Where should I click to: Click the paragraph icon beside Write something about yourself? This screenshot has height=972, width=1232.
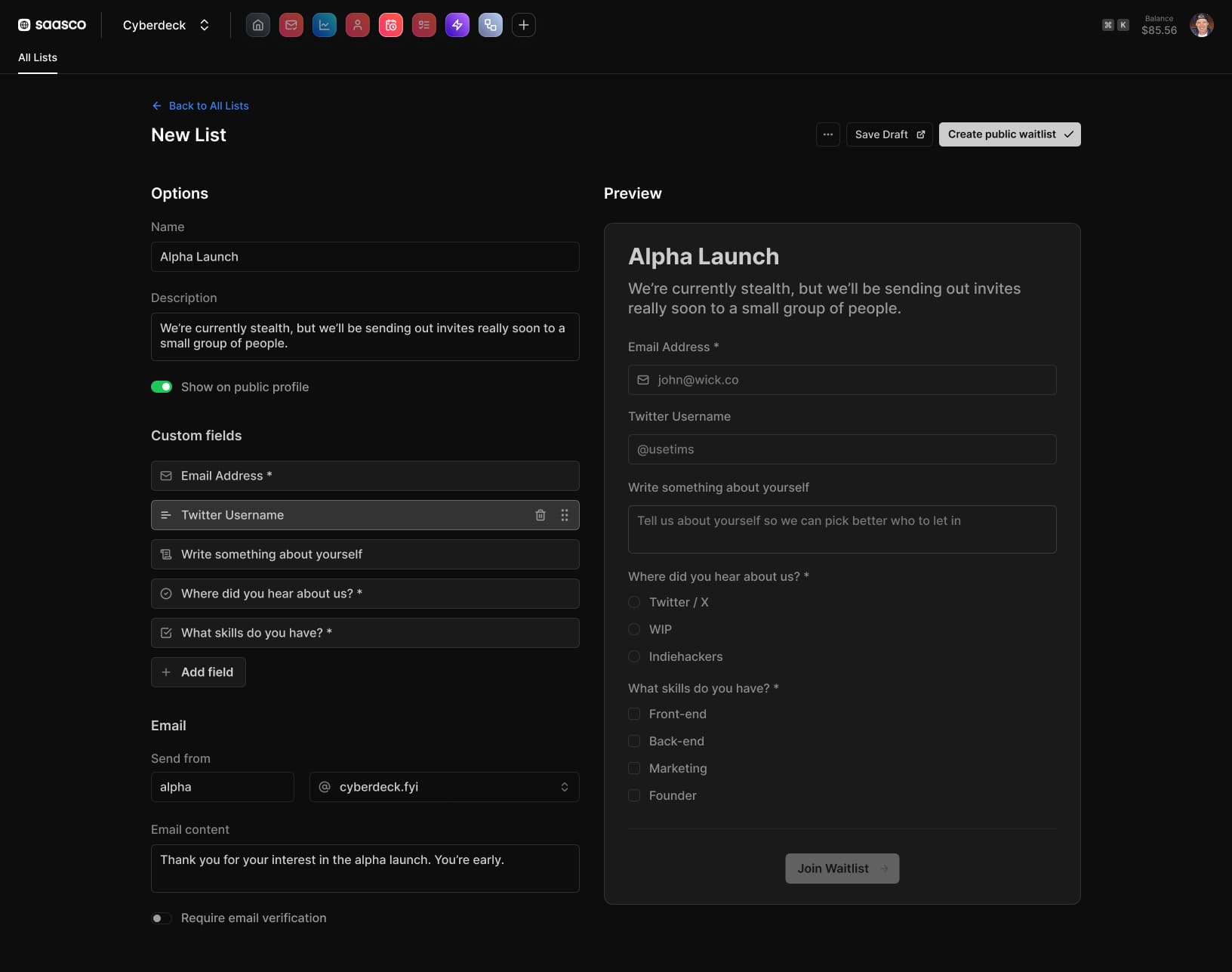click(166, 554)
